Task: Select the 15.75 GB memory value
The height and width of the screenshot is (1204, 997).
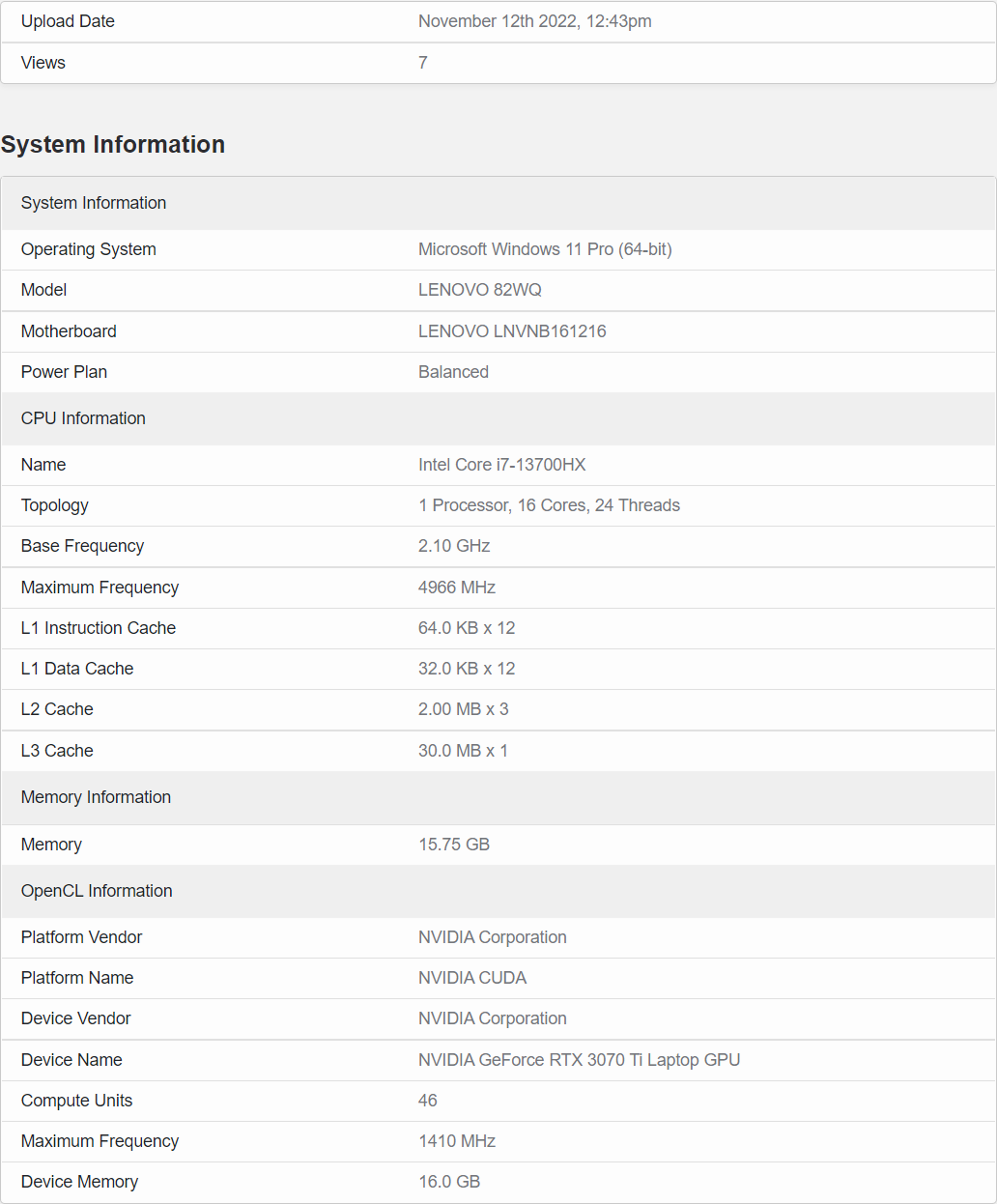Action: 453,844
